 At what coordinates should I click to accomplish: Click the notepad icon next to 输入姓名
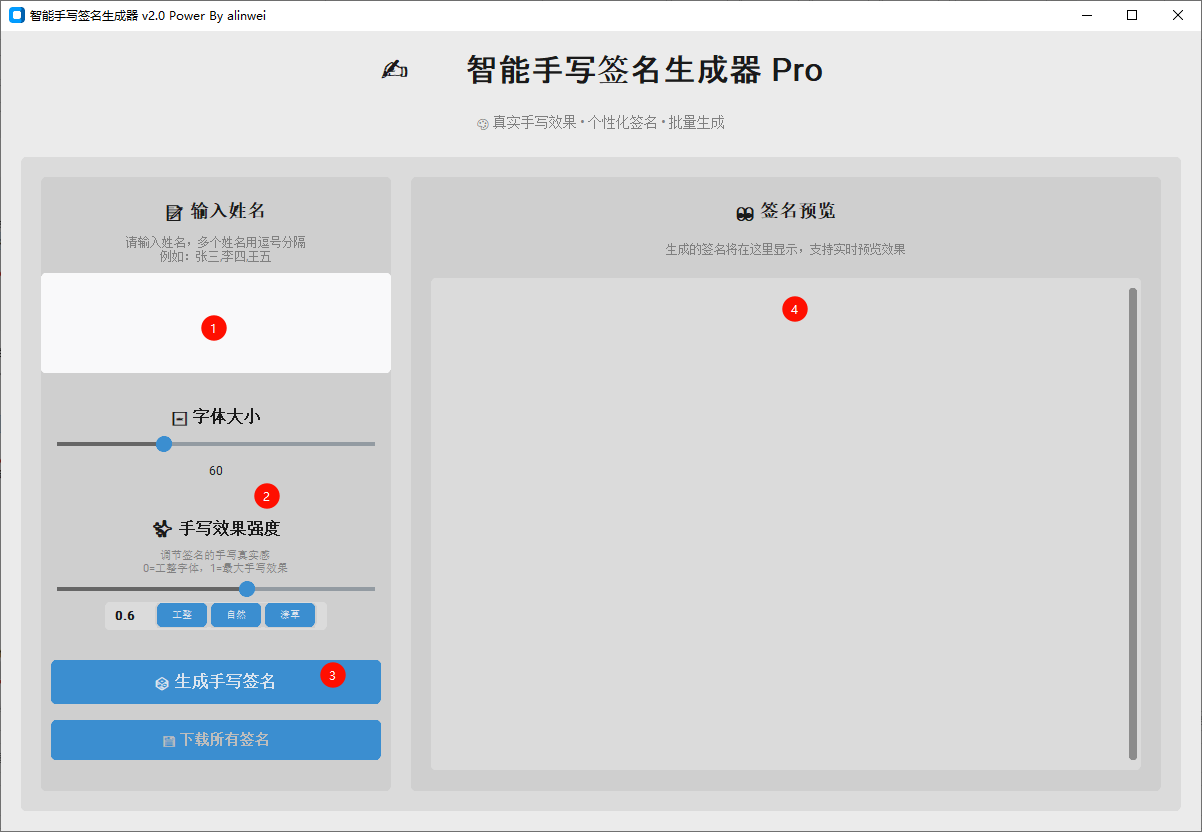coord(174,212)
